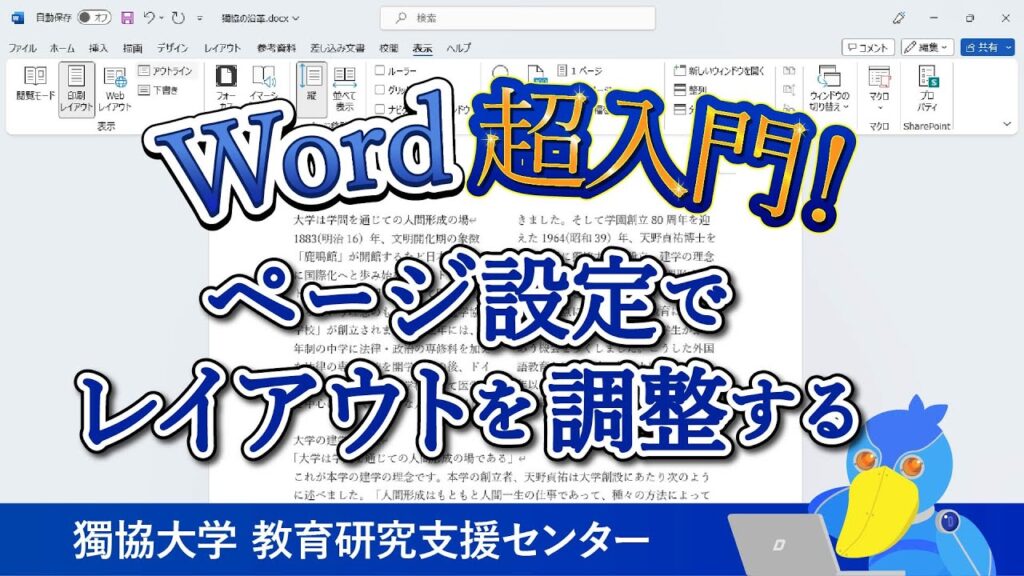The width and height of the screenshot is (1024, 576).
Task: Switch to the デザイン tab
Action: point(172,48)
